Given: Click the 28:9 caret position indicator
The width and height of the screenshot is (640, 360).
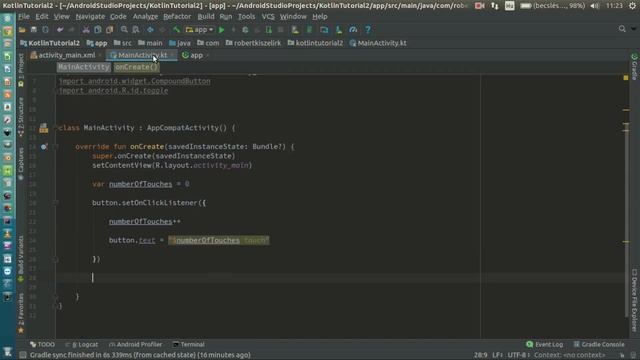Looking at the screenshot, I should click(480, 355).
